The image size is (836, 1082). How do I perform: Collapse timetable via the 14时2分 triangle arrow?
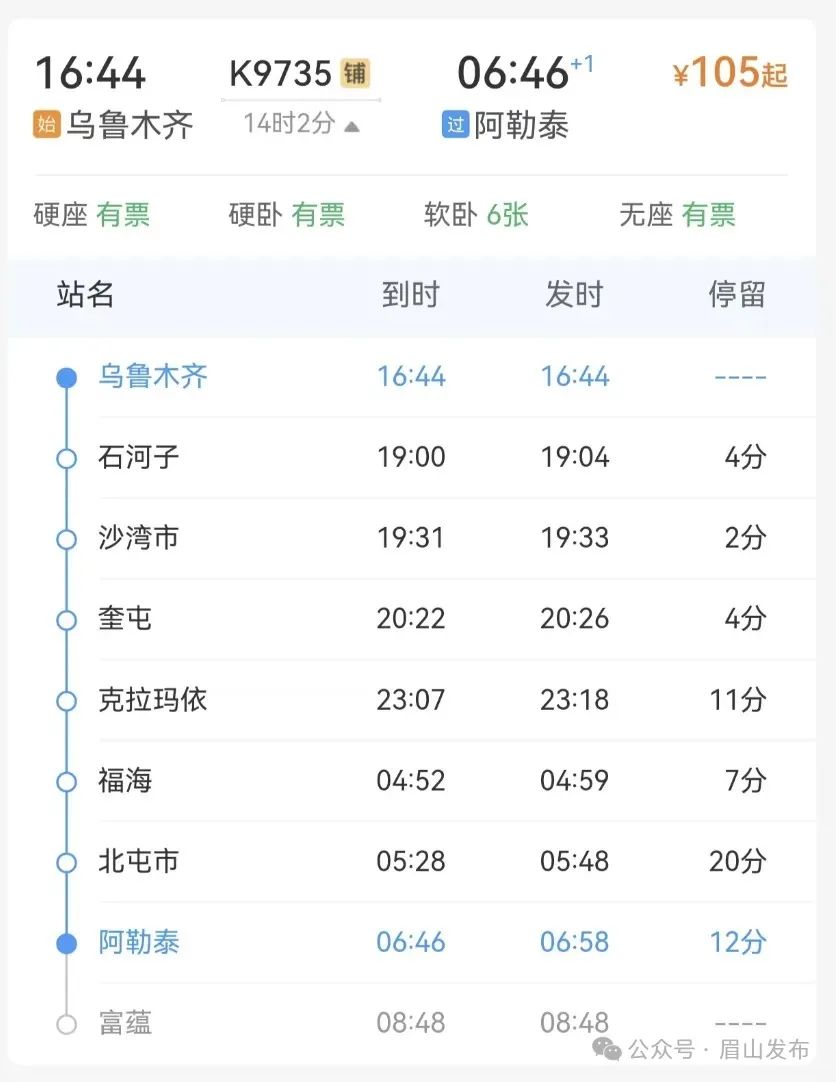[x=352, y=126]
